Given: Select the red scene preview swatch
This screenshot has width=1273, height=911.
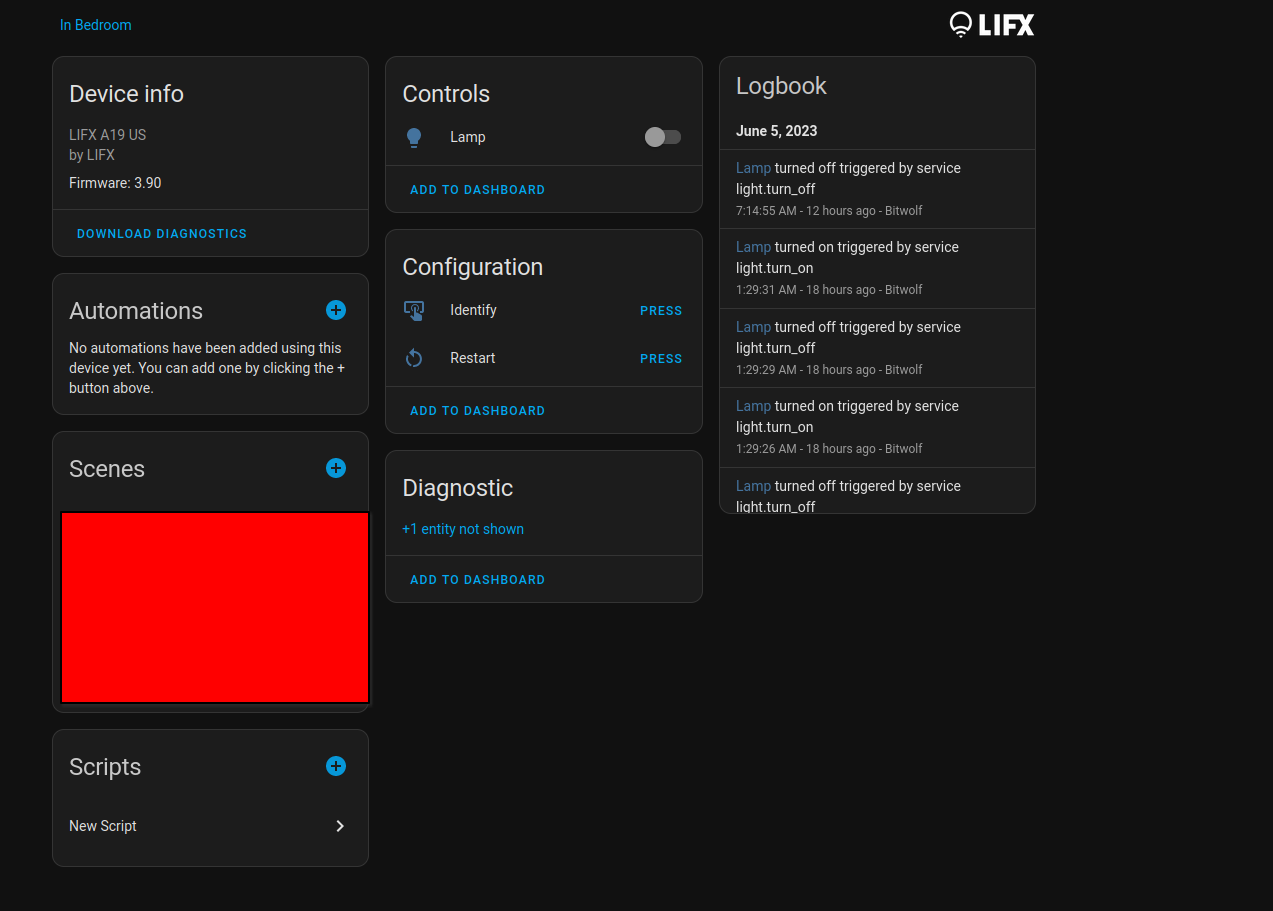Looking at the screenshot, I should click(x=215, y=606).
